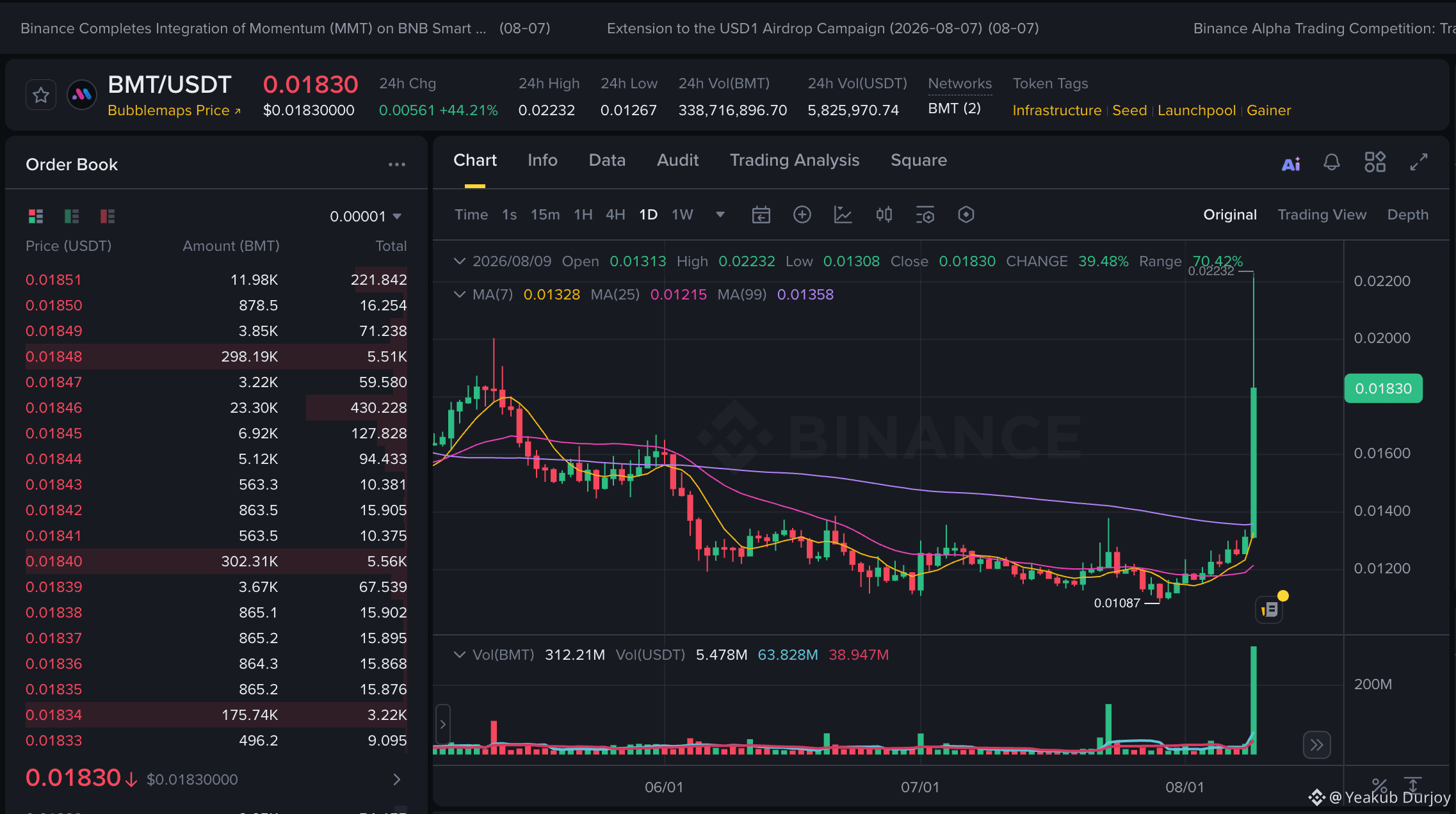Viewport: 1456px width, 814px height.
Task: Click the Gainer token tag
Action: (x=1268, y=111)
